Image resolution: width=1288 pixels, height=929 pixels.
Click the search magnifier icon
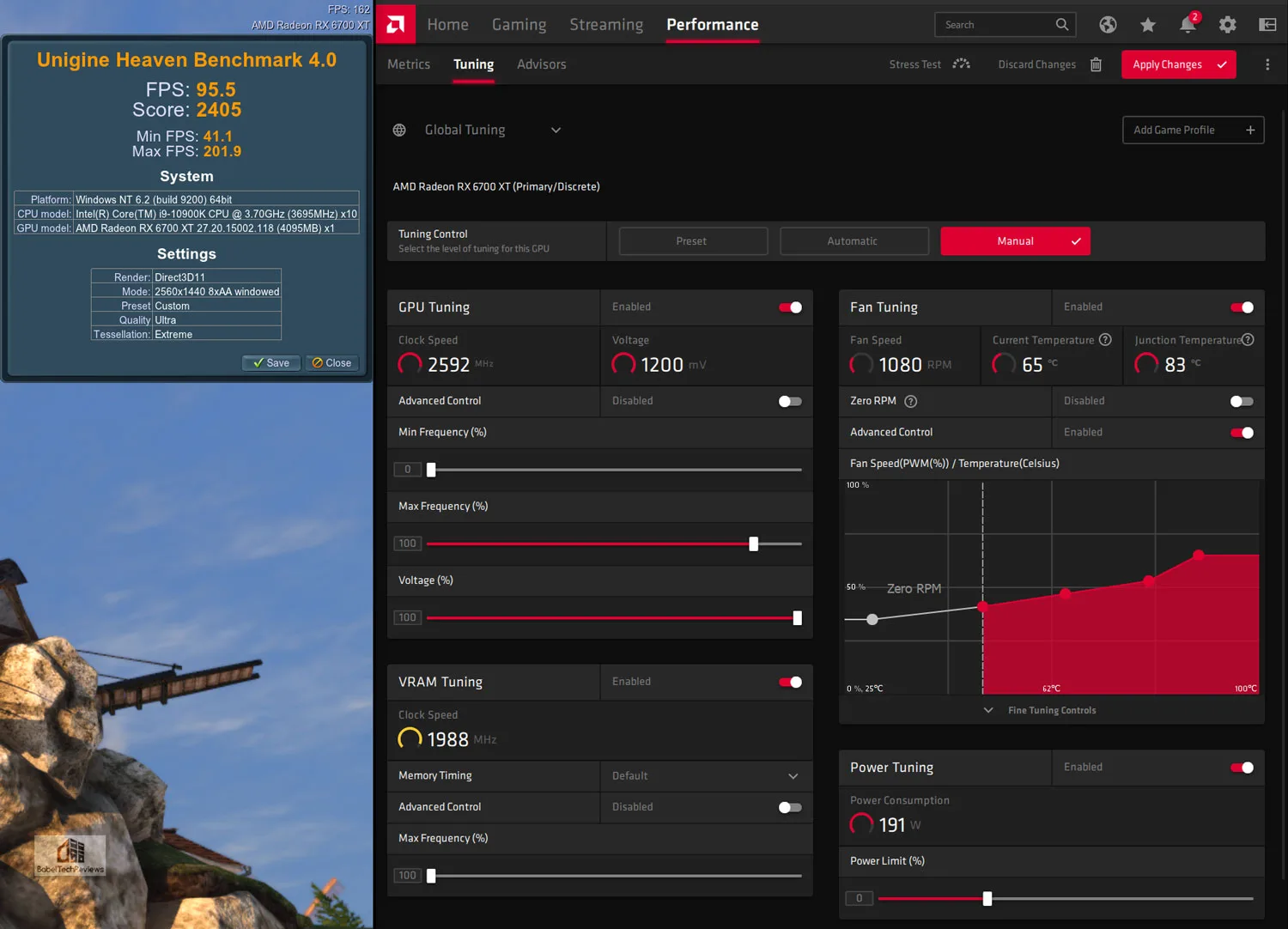(1062, 25)
